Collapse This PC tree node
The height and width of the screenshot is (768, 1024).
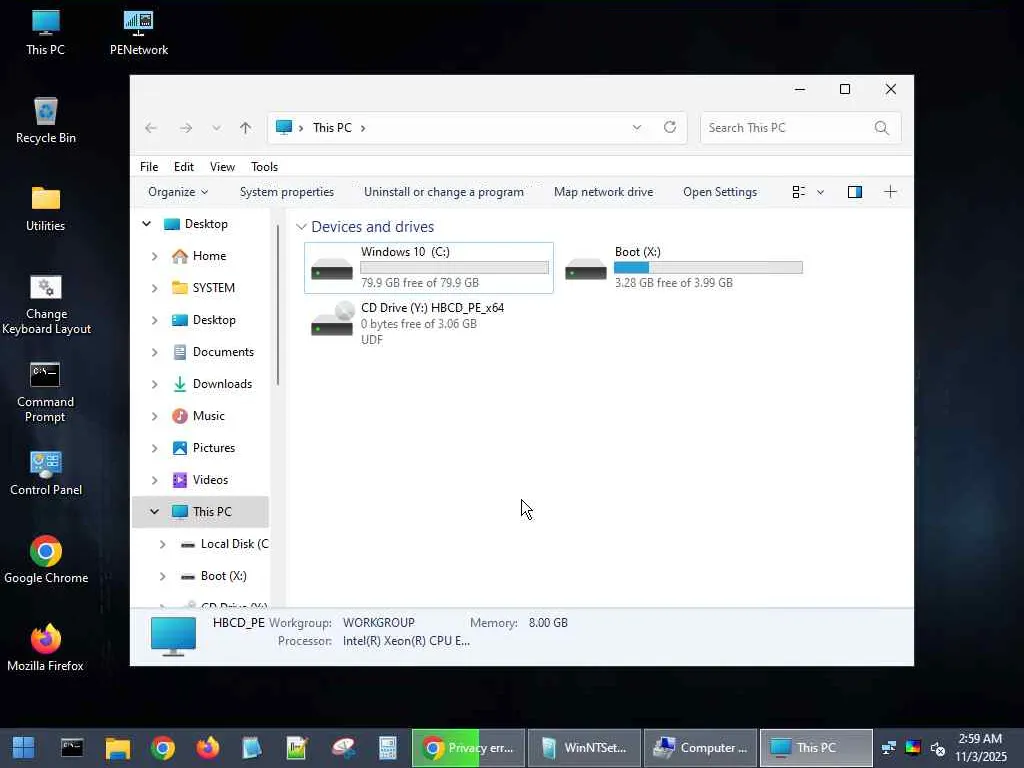[x=155, y=512]
